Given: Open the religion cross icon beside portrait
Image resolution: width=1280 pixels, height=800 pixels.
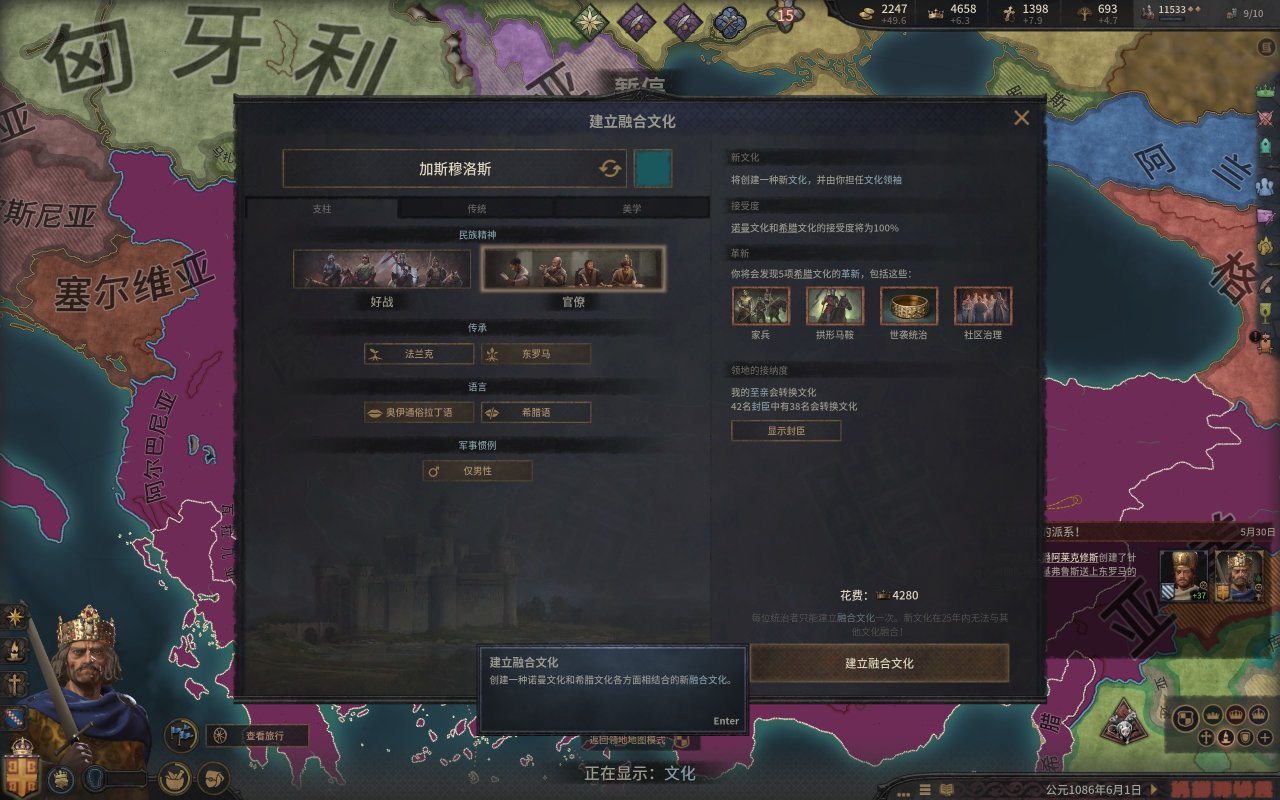Looking at the screenshot, I should tap(16, 684).
